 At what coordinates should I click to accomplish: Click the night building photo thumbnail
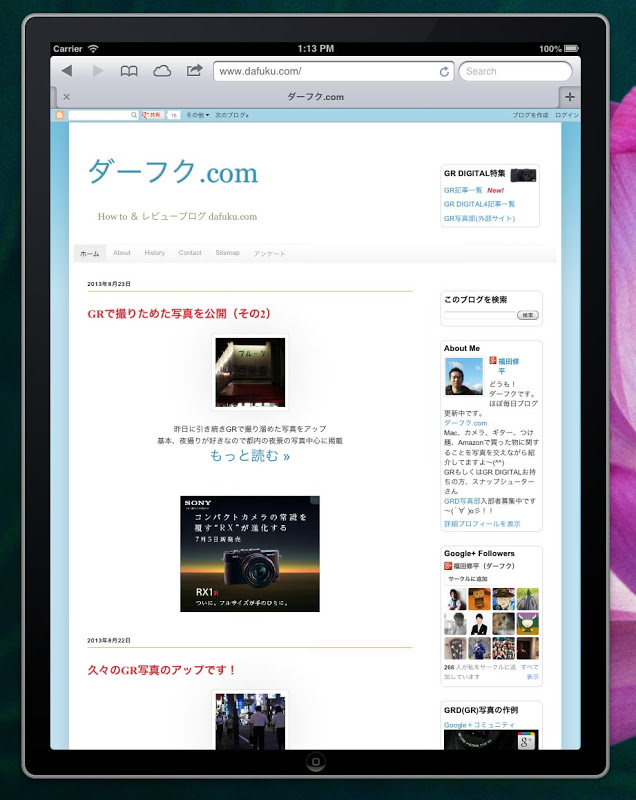pos(250,372)
